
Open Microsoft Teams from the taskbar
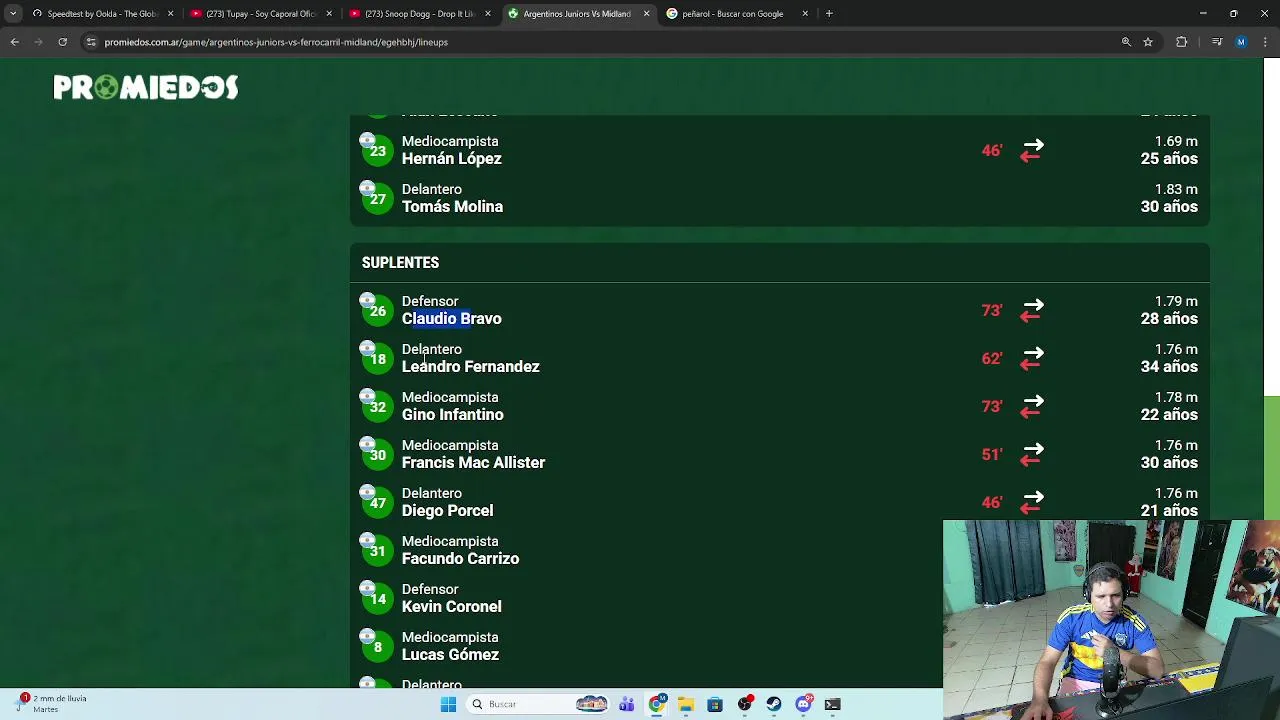click(x=627, y=704)
